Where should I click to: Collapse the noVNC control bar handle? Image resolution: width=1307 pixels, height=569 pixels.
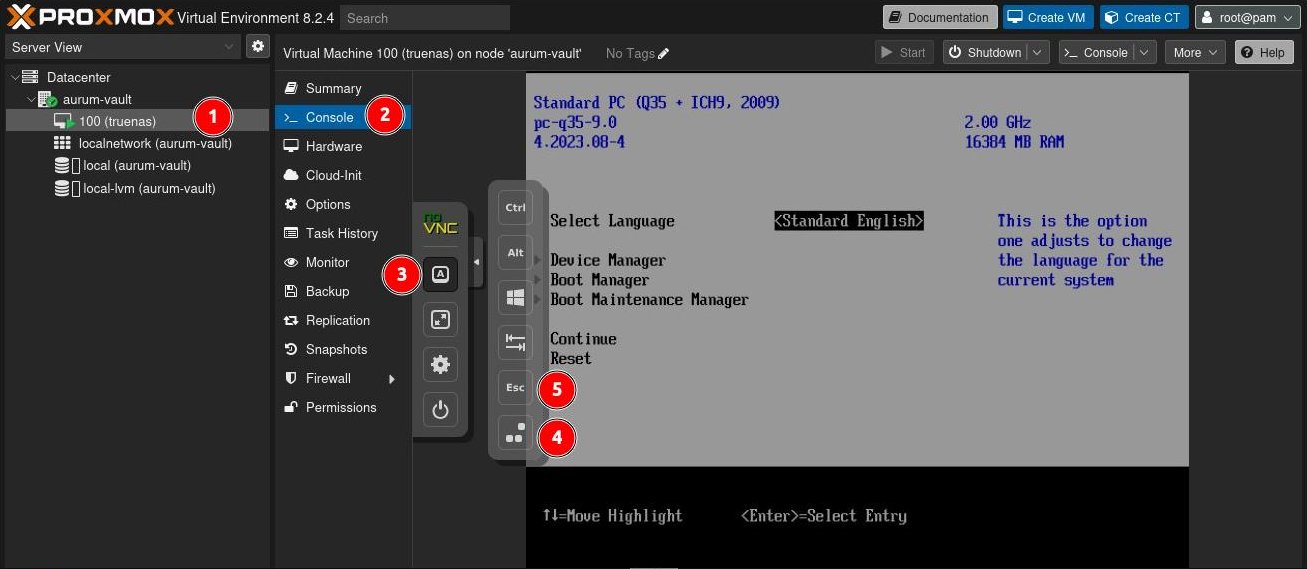(x=477, y=262)
